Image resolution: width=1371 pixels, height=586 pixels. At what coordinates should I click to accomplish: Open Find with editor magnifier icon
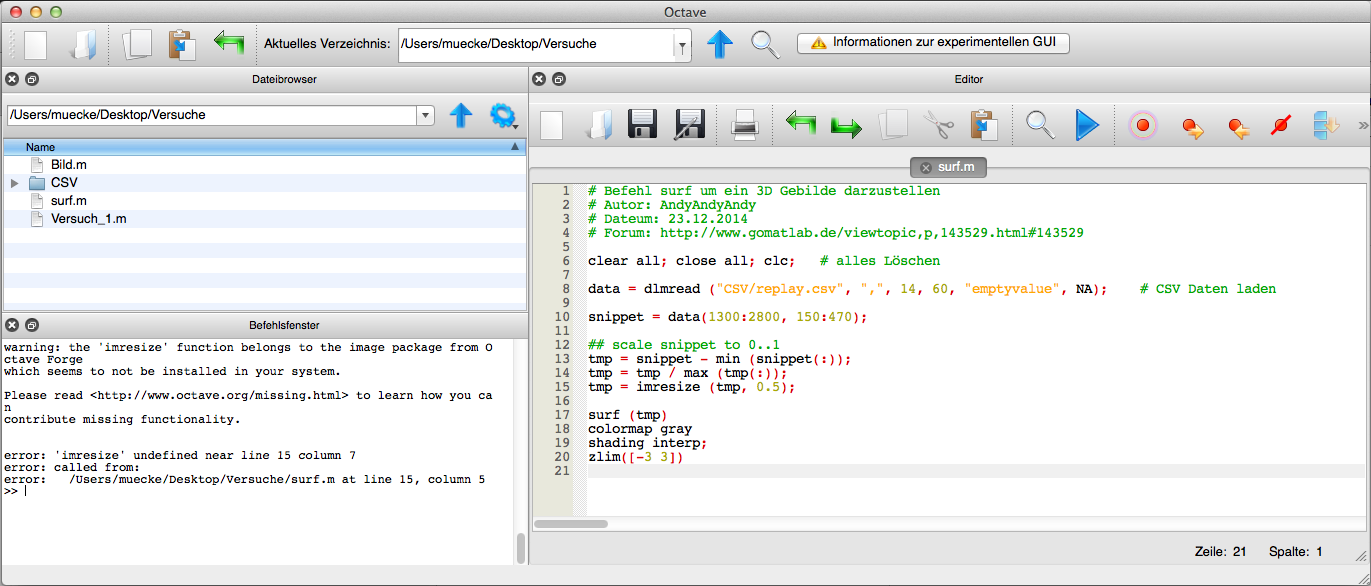point(1040,125)
